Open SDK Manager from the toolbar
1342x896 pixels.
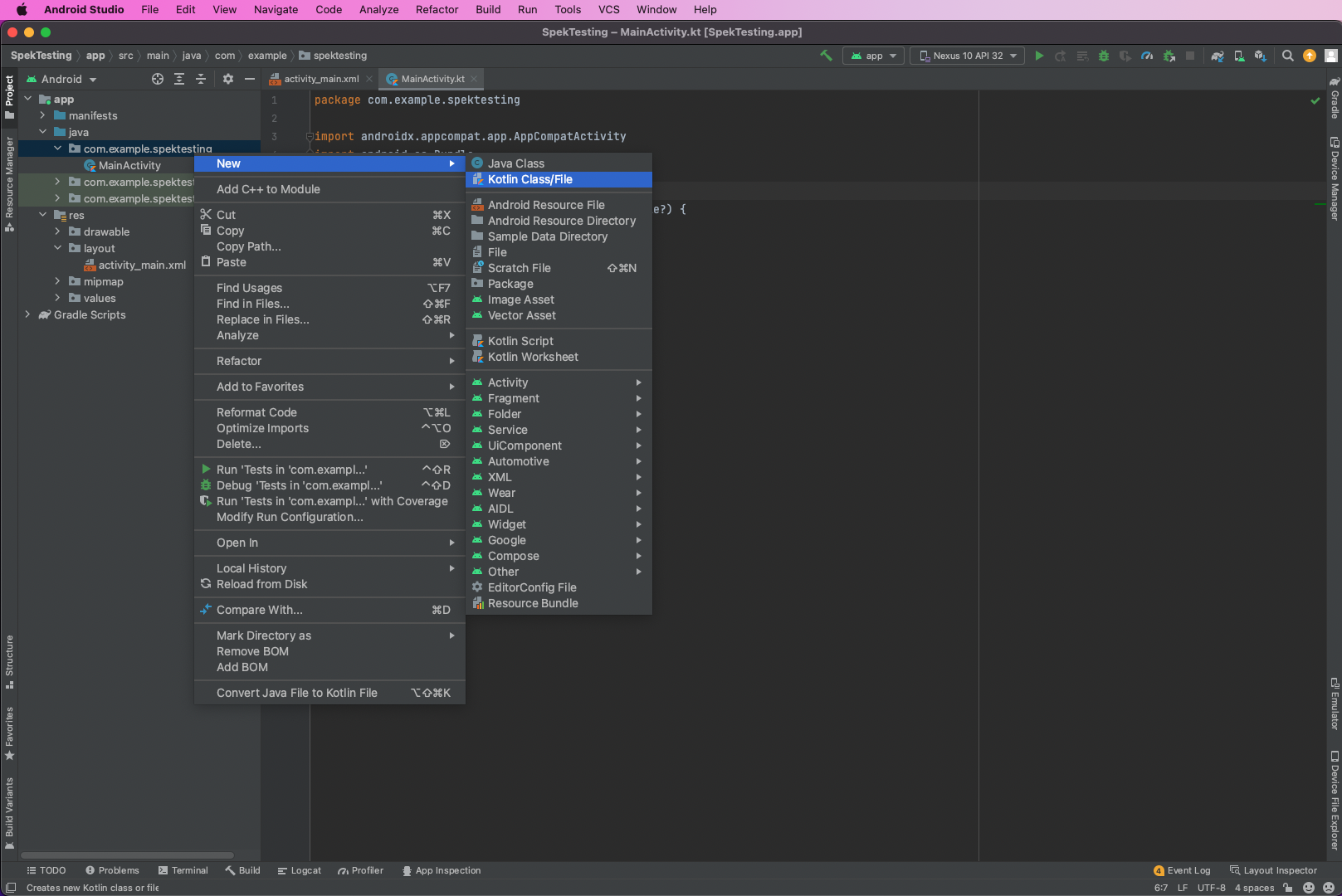tap(1261, 56)
